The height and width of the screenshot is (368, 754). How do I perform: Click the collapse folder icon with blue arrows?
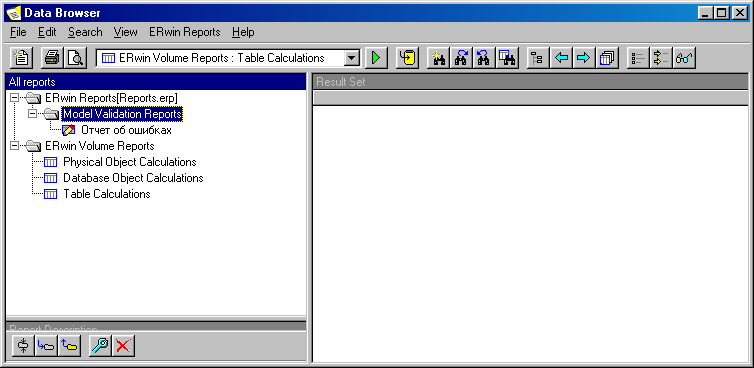pyautogui.click(x=23, y=345)
